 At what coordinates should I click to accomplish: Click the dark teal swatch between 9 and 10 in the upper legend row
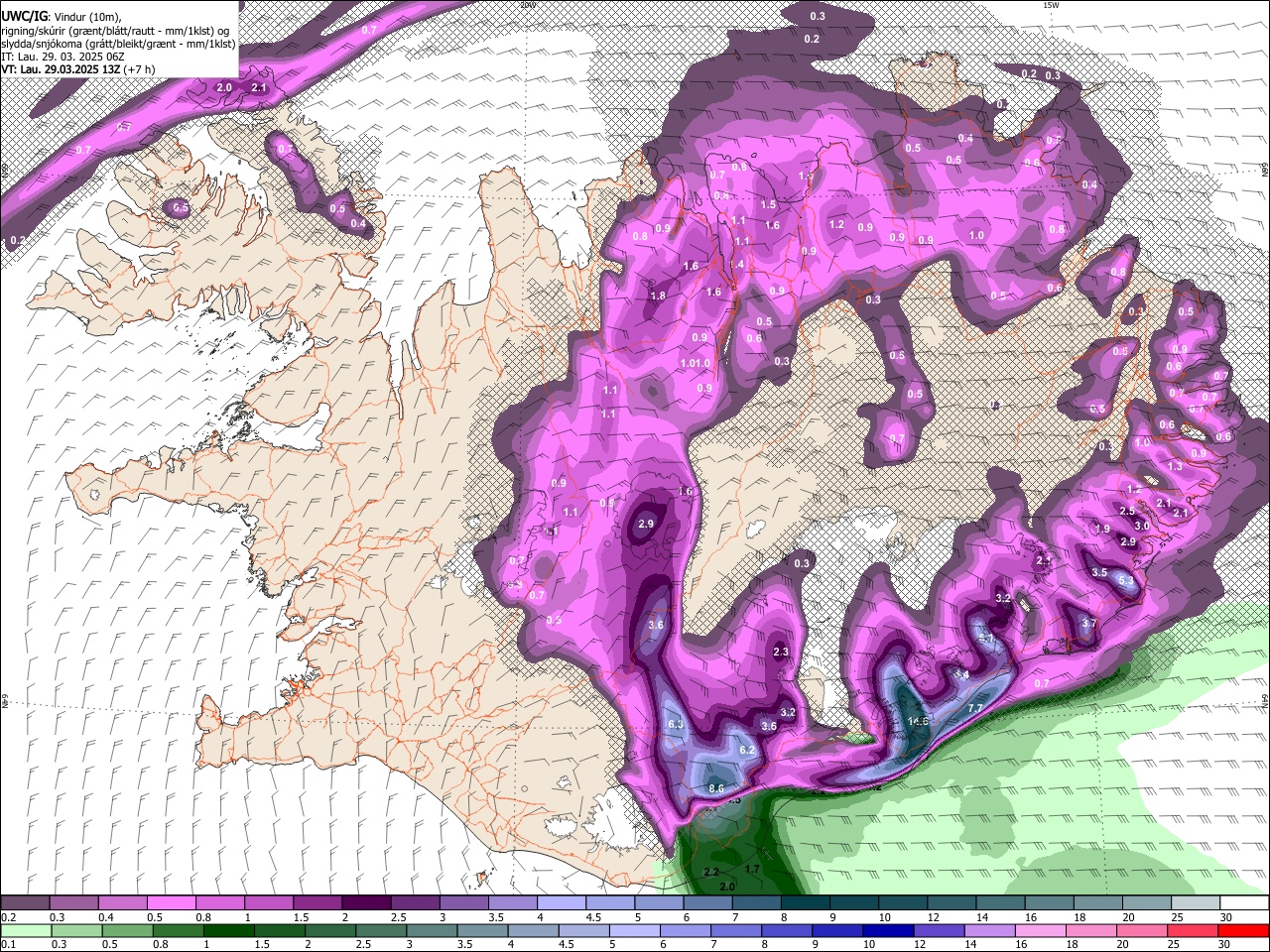click(853, 903)
